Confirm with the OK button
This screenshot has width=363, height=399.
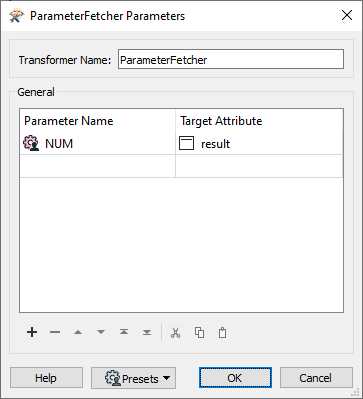tap(235, 378)
